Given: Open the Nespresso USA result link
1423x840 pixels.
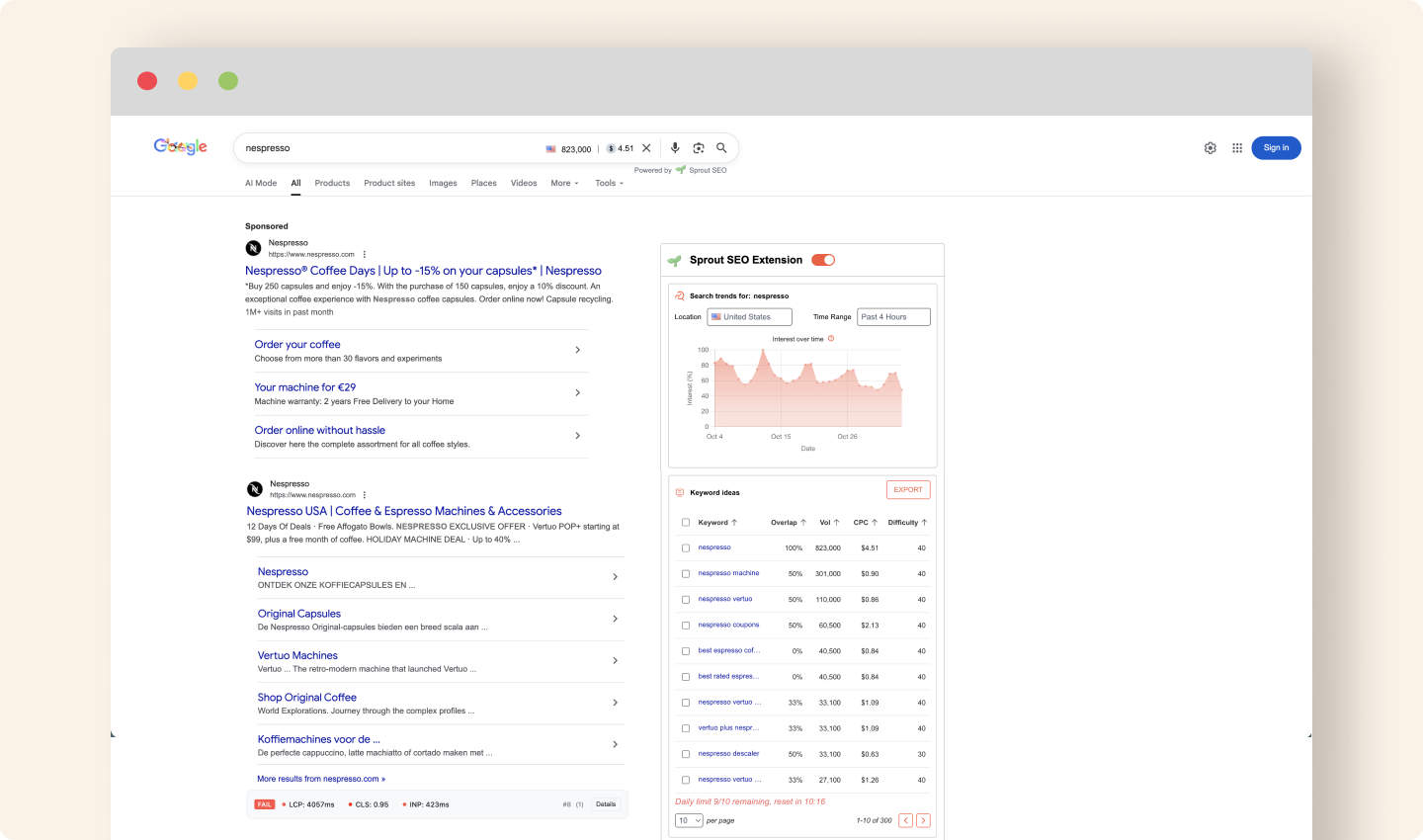Looking at the screenshot, I should click(x=404, y=510).
